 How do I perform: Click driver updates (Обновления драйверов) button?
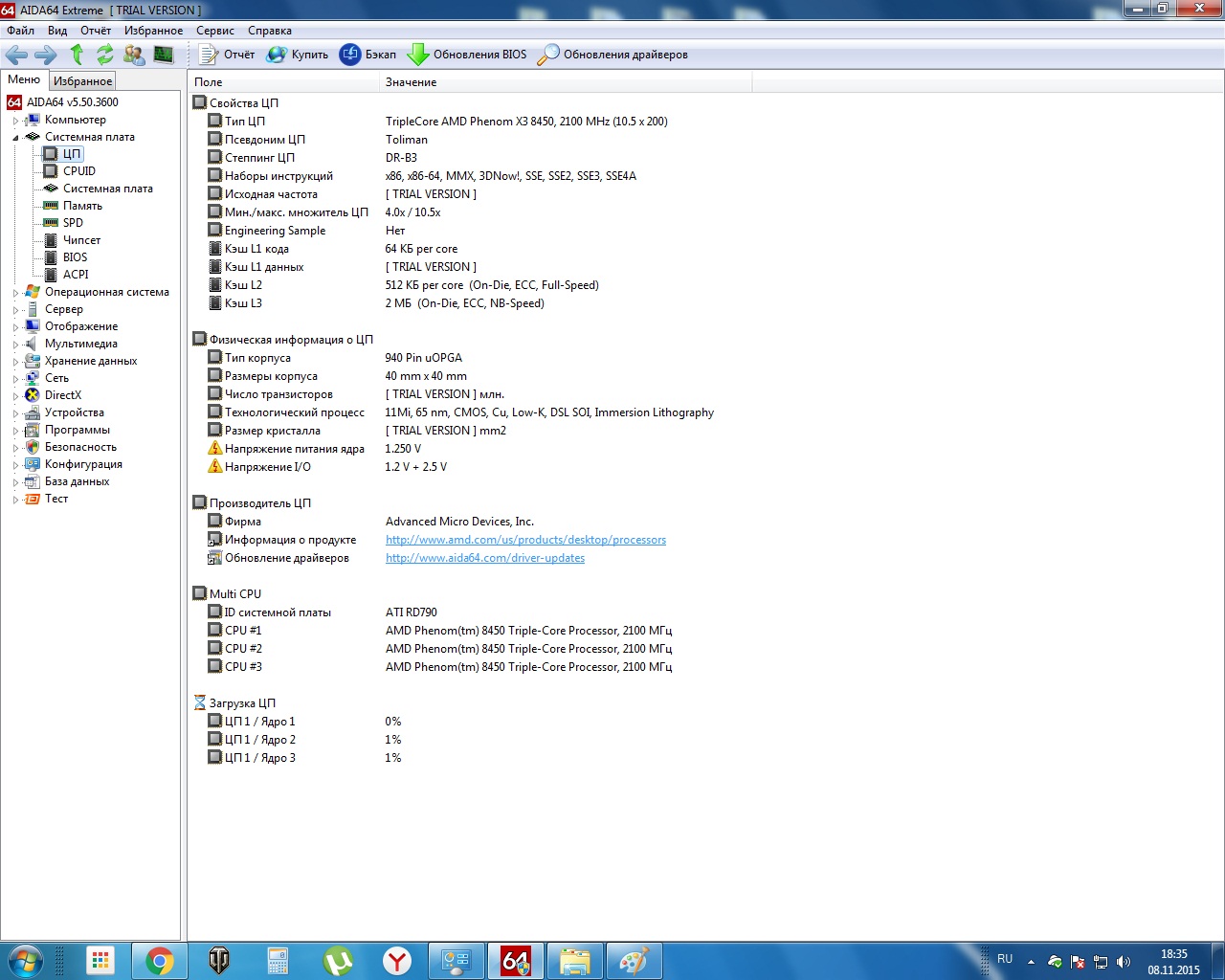coord(612,55)
